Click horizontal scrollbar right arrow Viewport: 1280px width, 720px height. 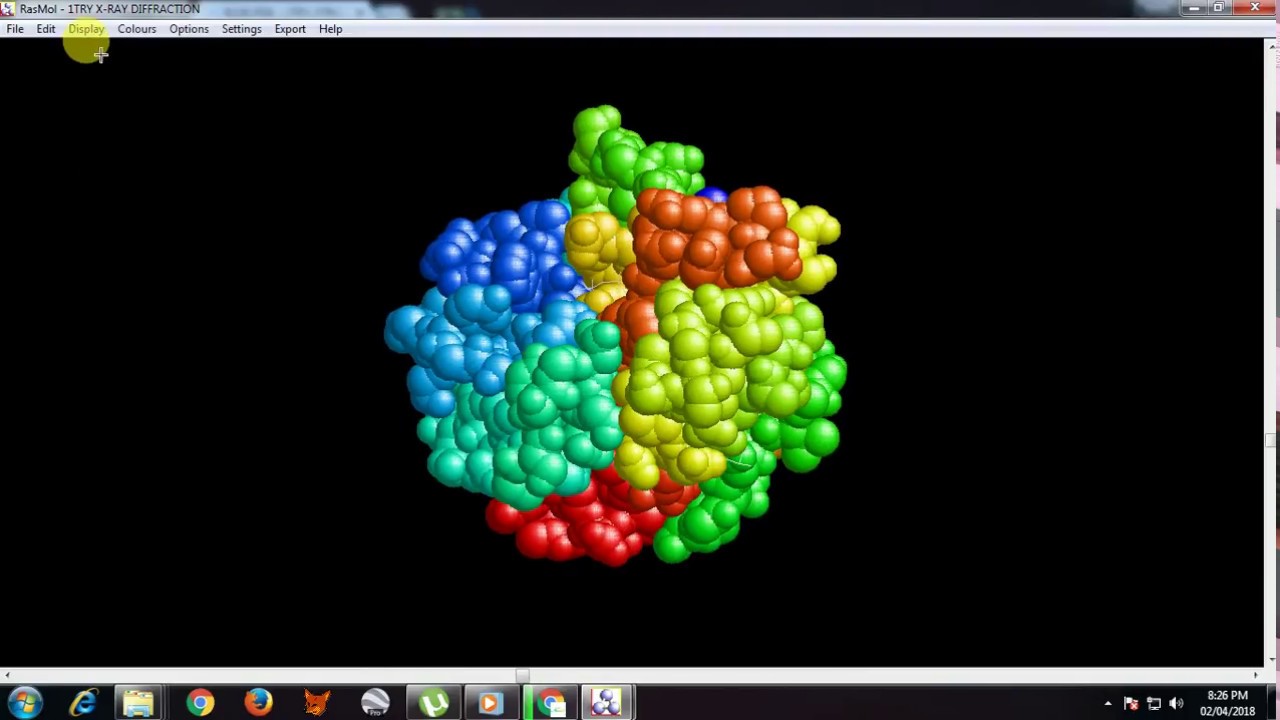pos(1258,675)
